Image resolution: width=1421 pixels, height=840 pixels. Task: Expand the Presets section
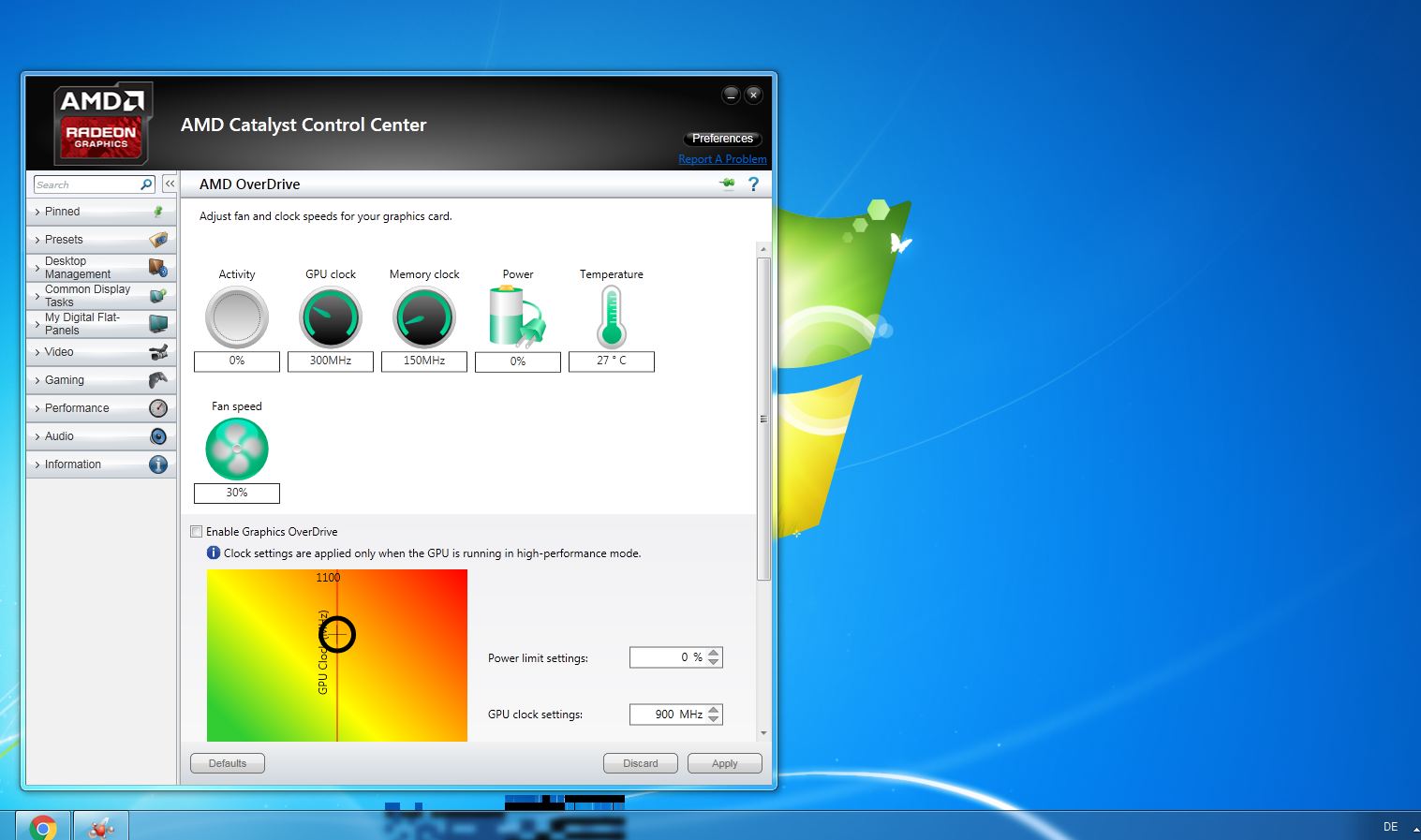101,240
